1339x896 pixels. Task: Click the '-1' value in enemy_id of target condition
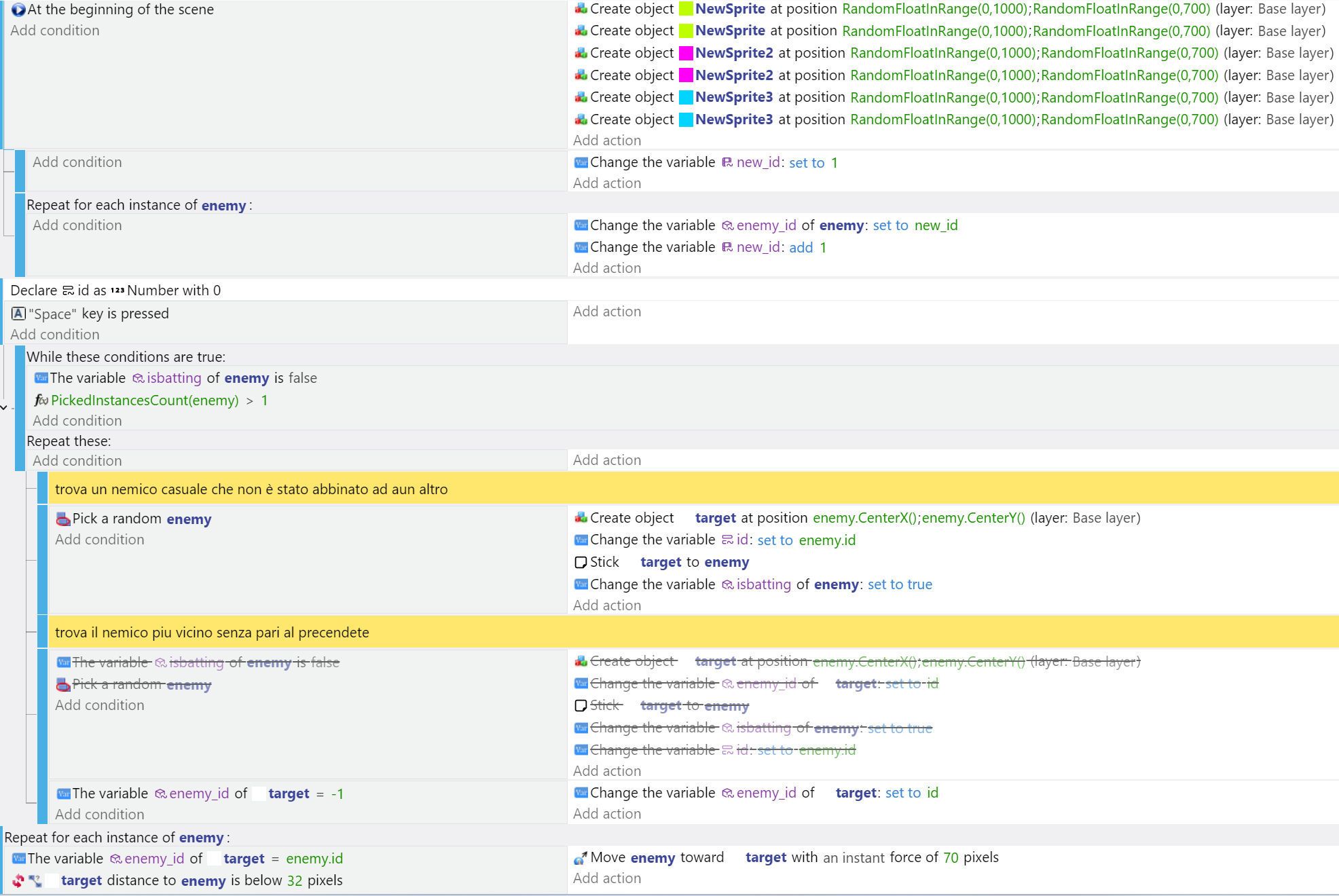coord(337,794)
